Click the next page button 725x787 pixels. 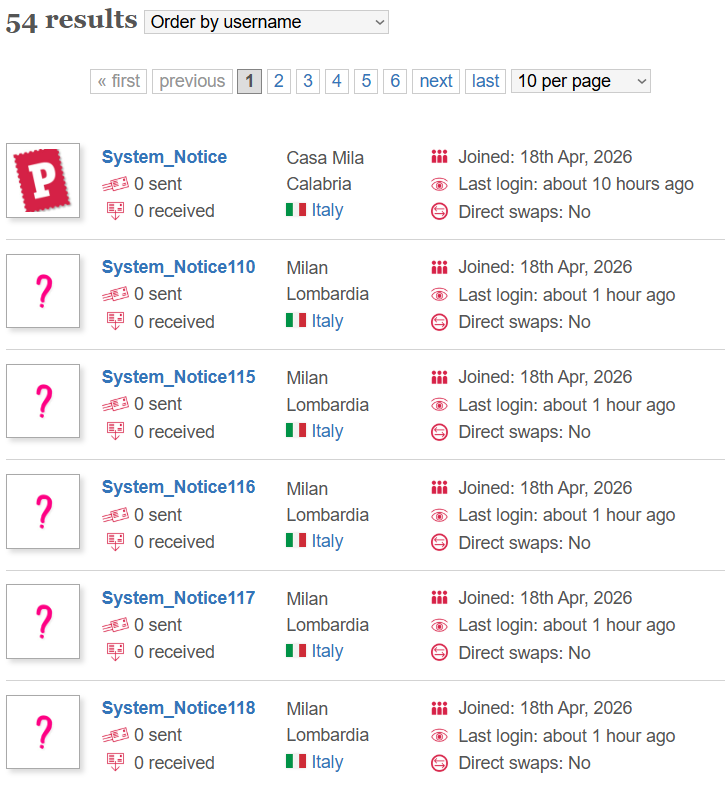(436, 81)
